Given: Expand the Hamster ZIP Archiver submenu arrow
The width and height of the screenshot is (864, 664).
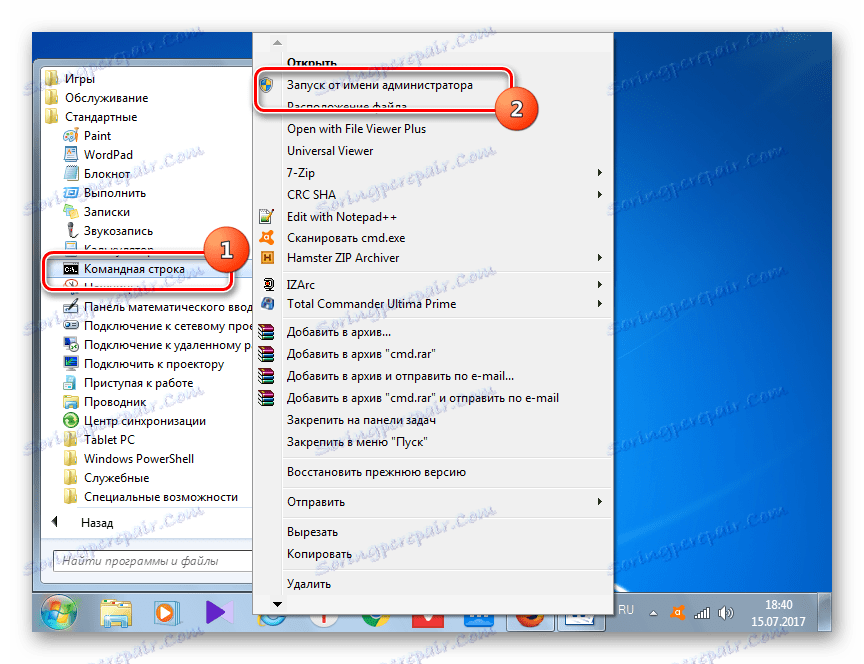Looking at the screenshot, I should 600,257.
